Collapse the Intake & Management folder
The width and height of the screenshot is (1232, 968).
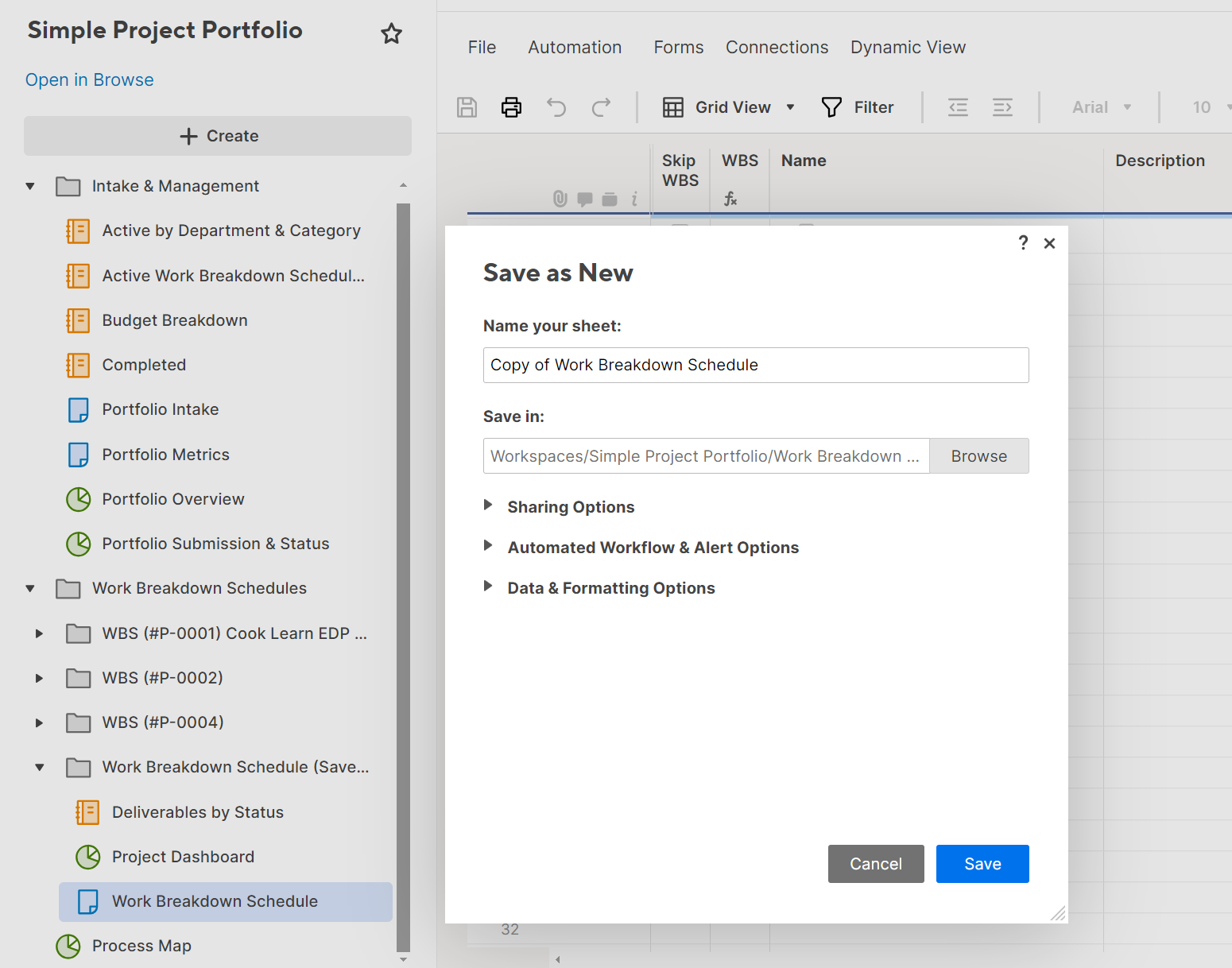tap(30, 187)
